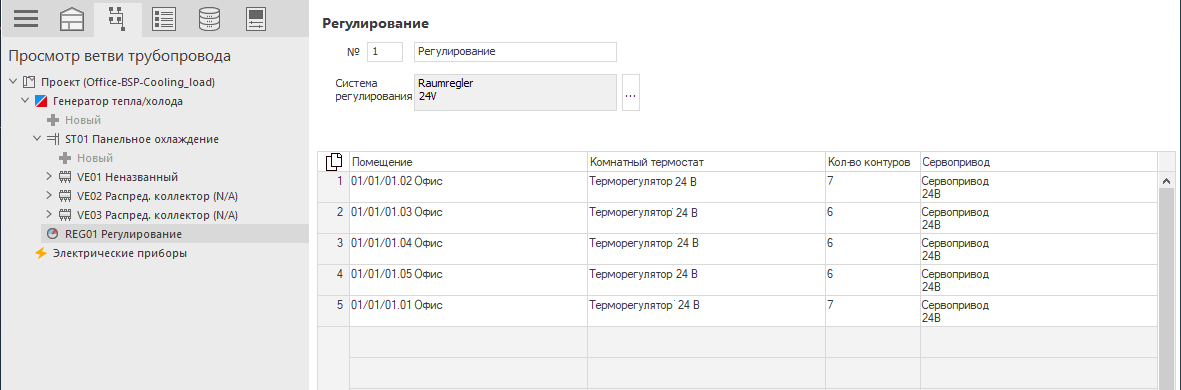
Task: Click thermostat cell in row 01/01/01.04
Action: click(x=706, y=248)
